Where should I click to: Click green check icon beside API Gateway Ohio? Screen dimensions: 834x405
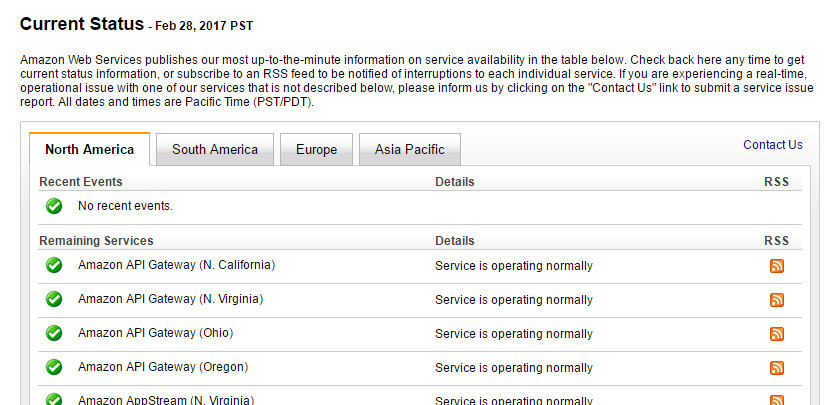point(54,333)
